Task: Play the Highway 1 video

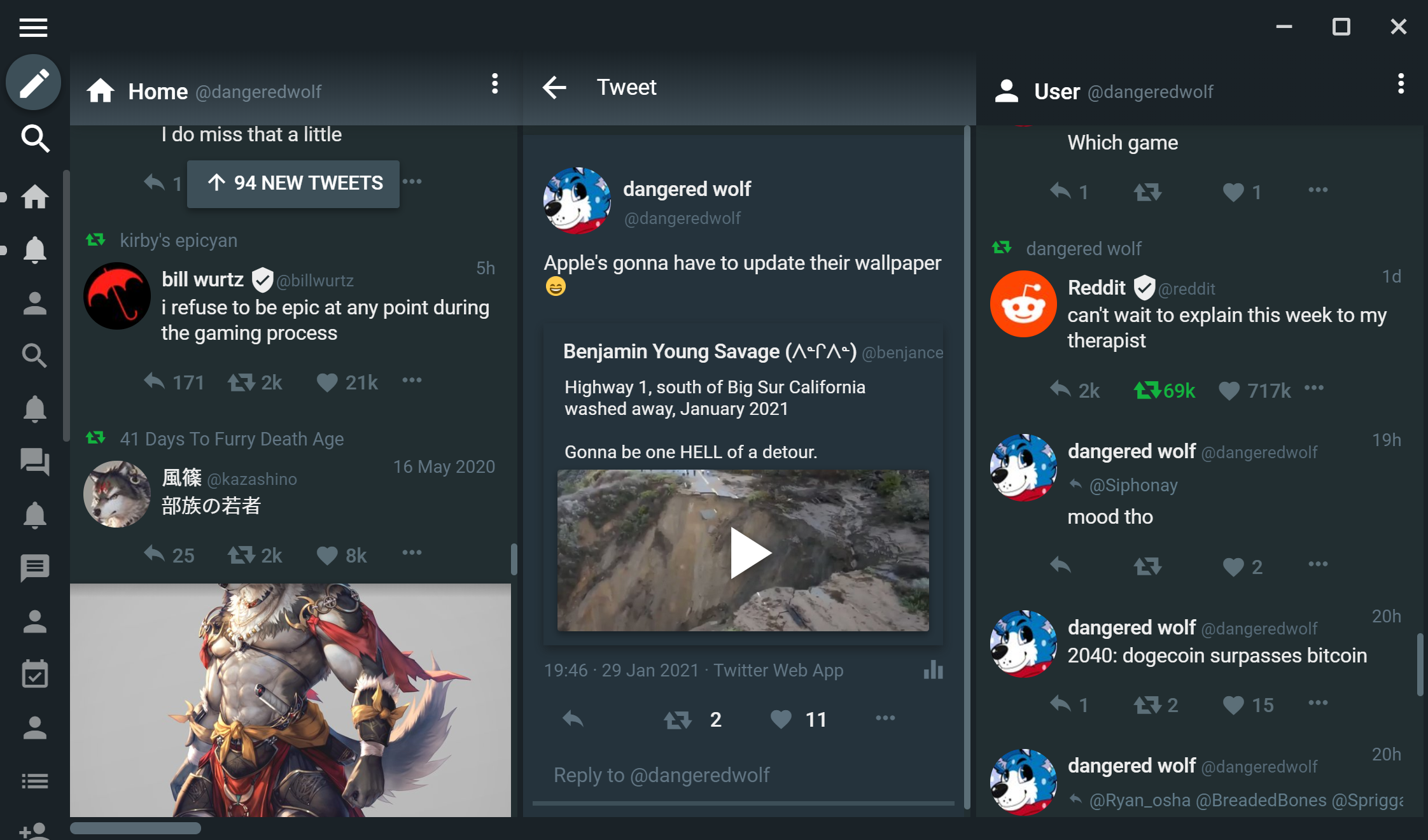Action: [x=749, y=552]
